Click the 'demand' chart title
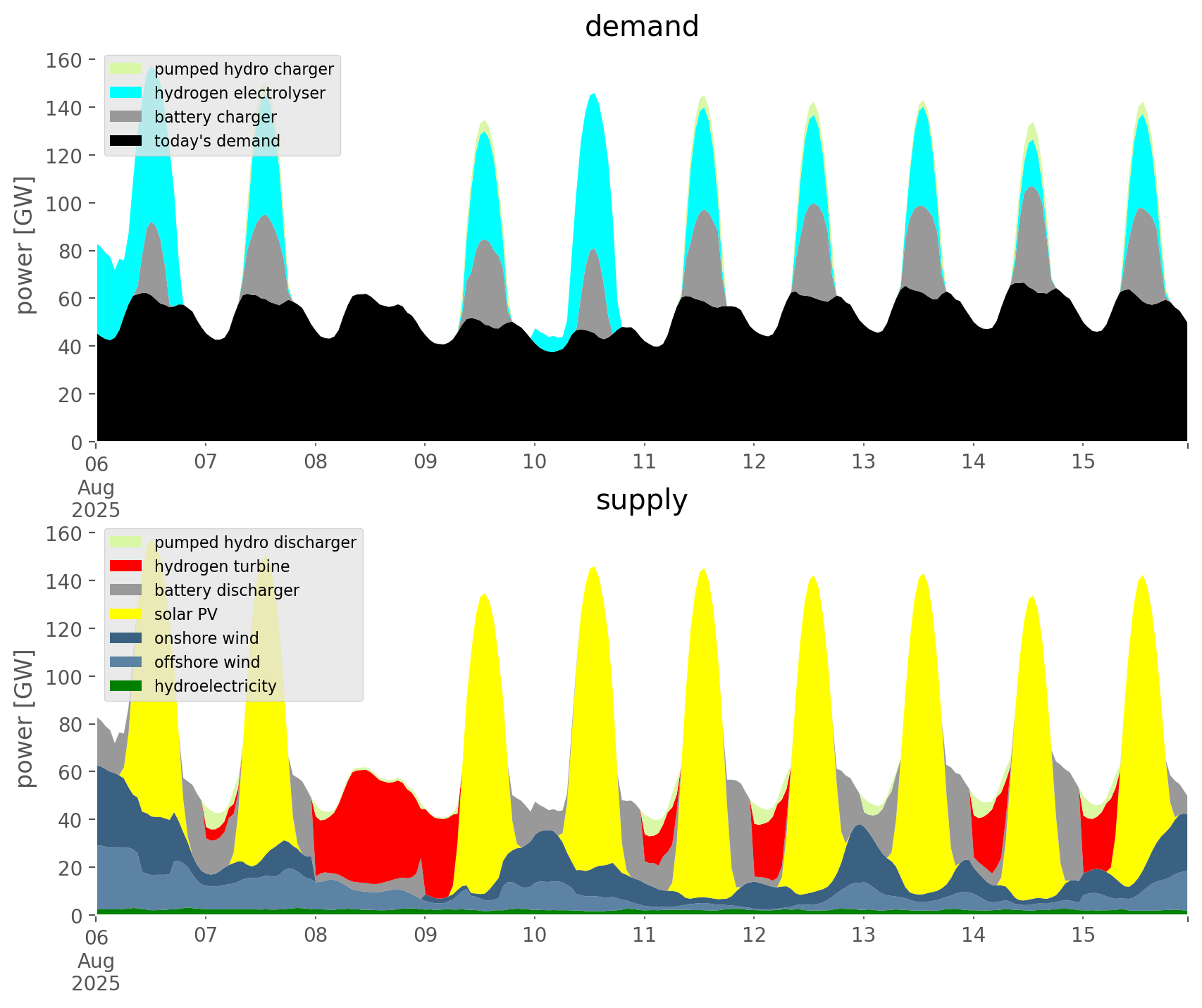1202x1008 pixels. 641,27
